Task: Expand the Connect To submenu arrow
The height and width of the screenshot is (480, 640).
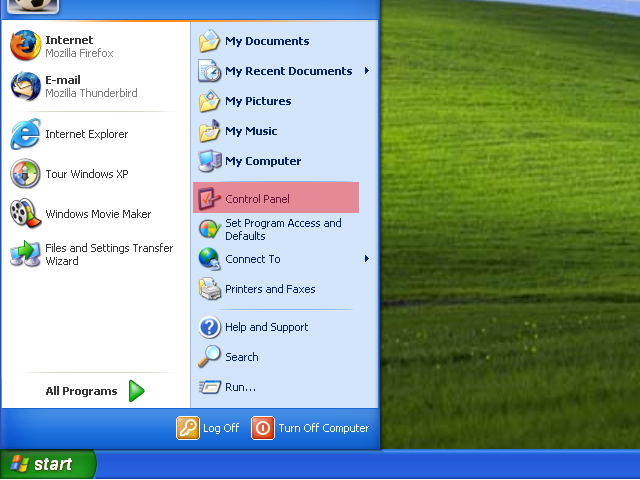Action: [367, 258]
